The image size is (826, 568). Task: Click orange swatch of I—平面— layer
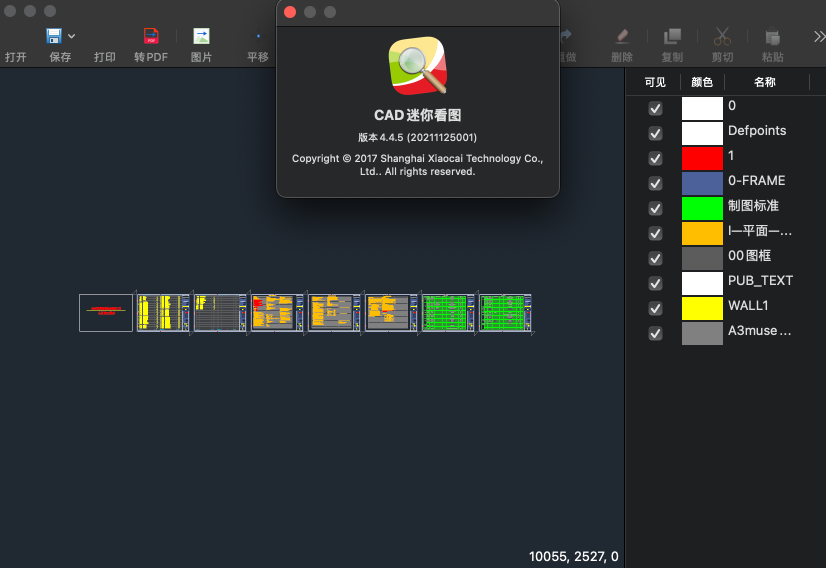click(702, 233)
